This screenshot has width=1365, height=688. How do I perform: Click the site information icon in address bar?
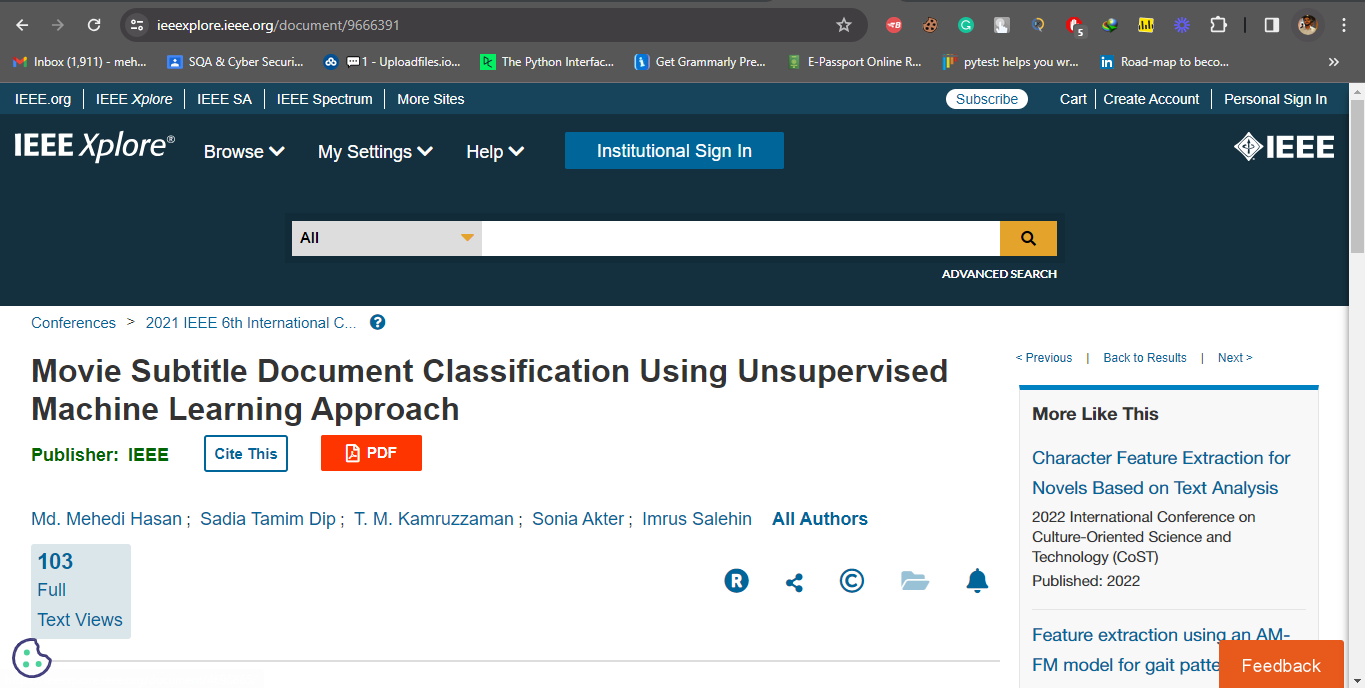tap(137, 25)
